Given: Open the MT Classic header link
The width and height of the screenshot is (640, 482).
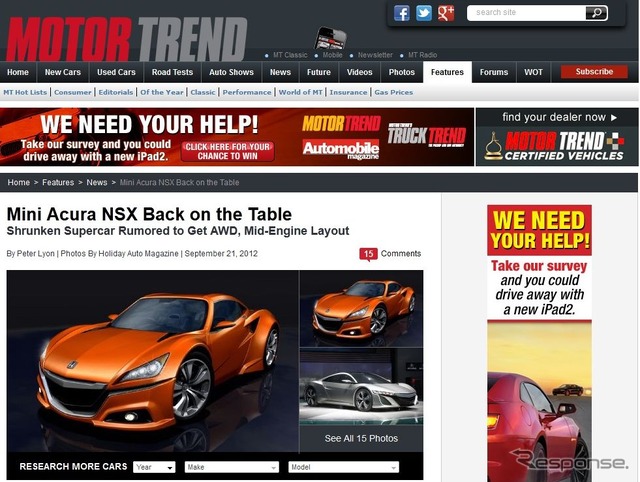Looking at the screenshot, I should pos(290,55).
